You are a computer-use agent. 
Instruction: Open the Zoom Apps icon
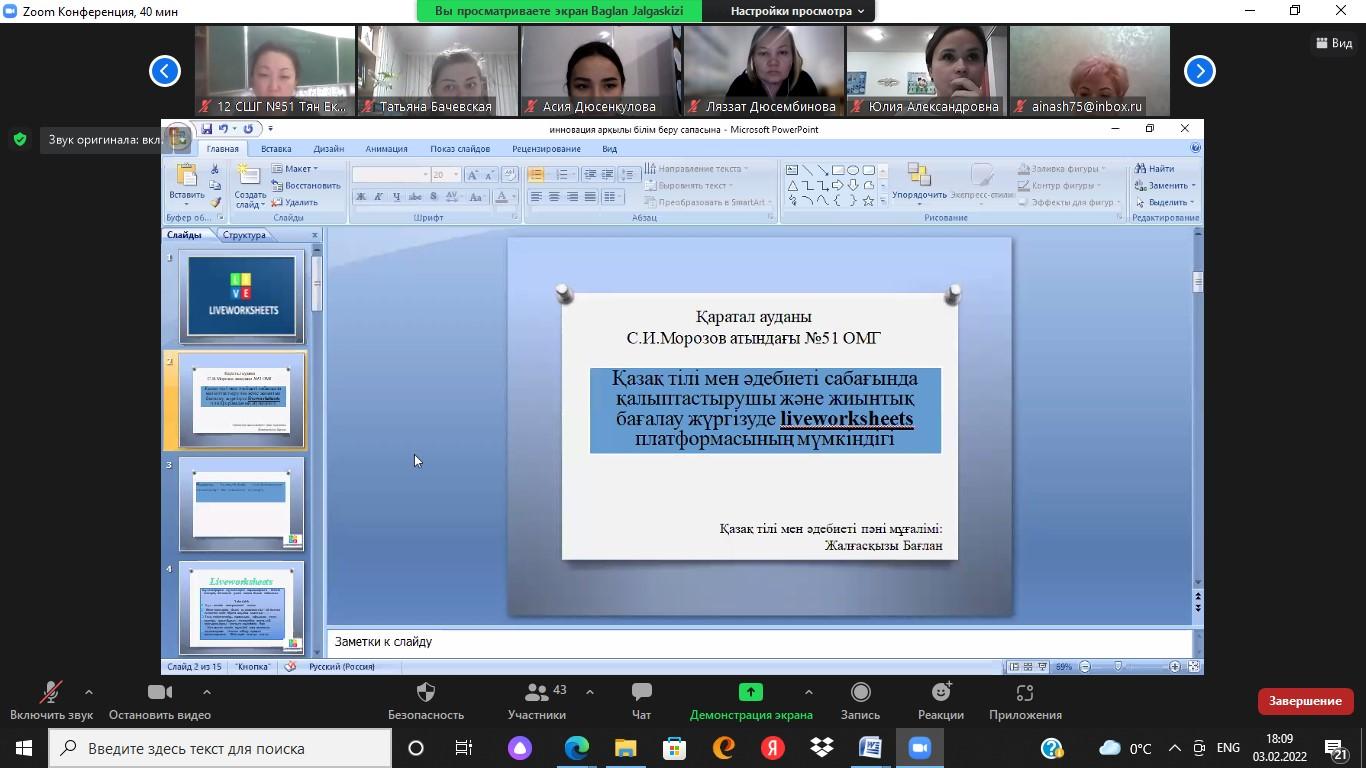pos(1024,693)
